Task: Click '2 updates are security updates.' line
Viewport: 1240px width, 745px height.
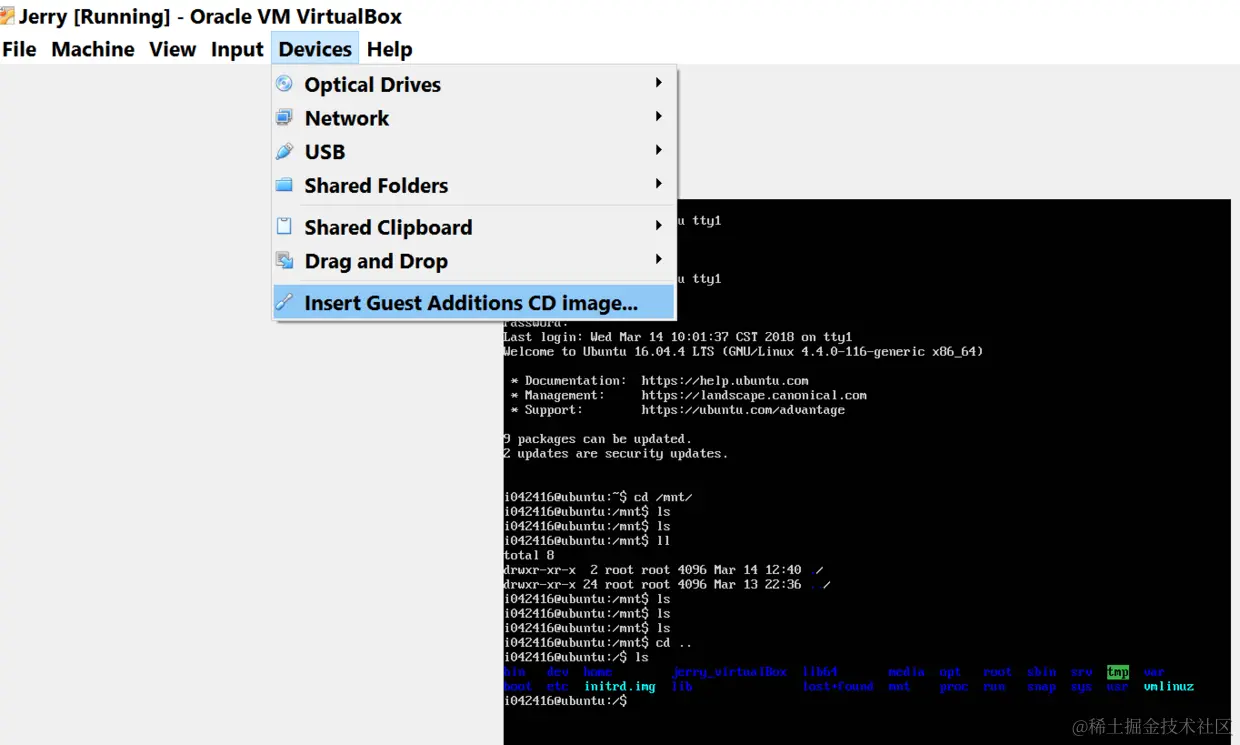Action: pyautogui.click(x=615, y=454)
